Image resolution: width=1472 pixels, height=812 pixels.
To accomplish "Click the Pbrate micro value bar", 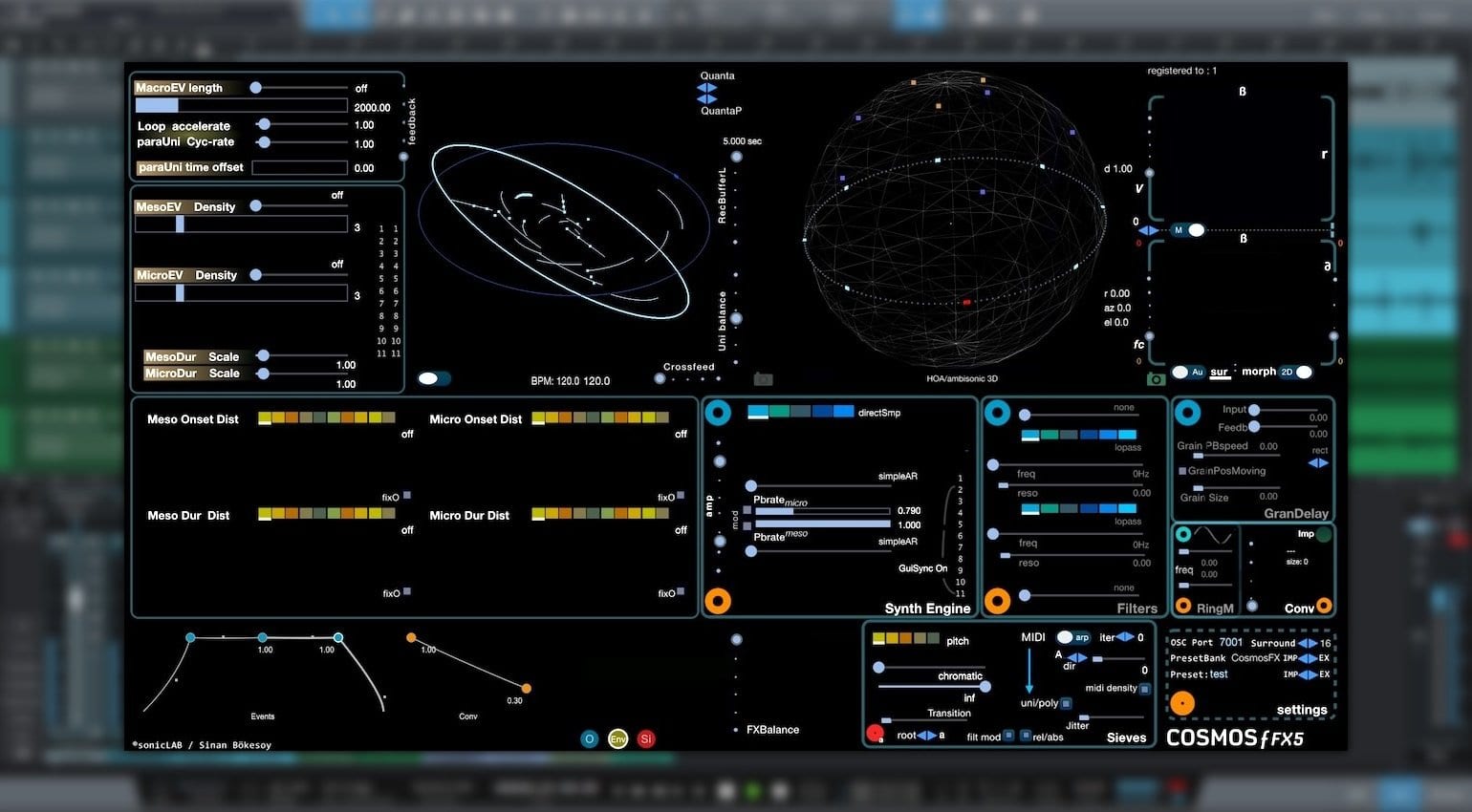I will [x=823, y=511].
